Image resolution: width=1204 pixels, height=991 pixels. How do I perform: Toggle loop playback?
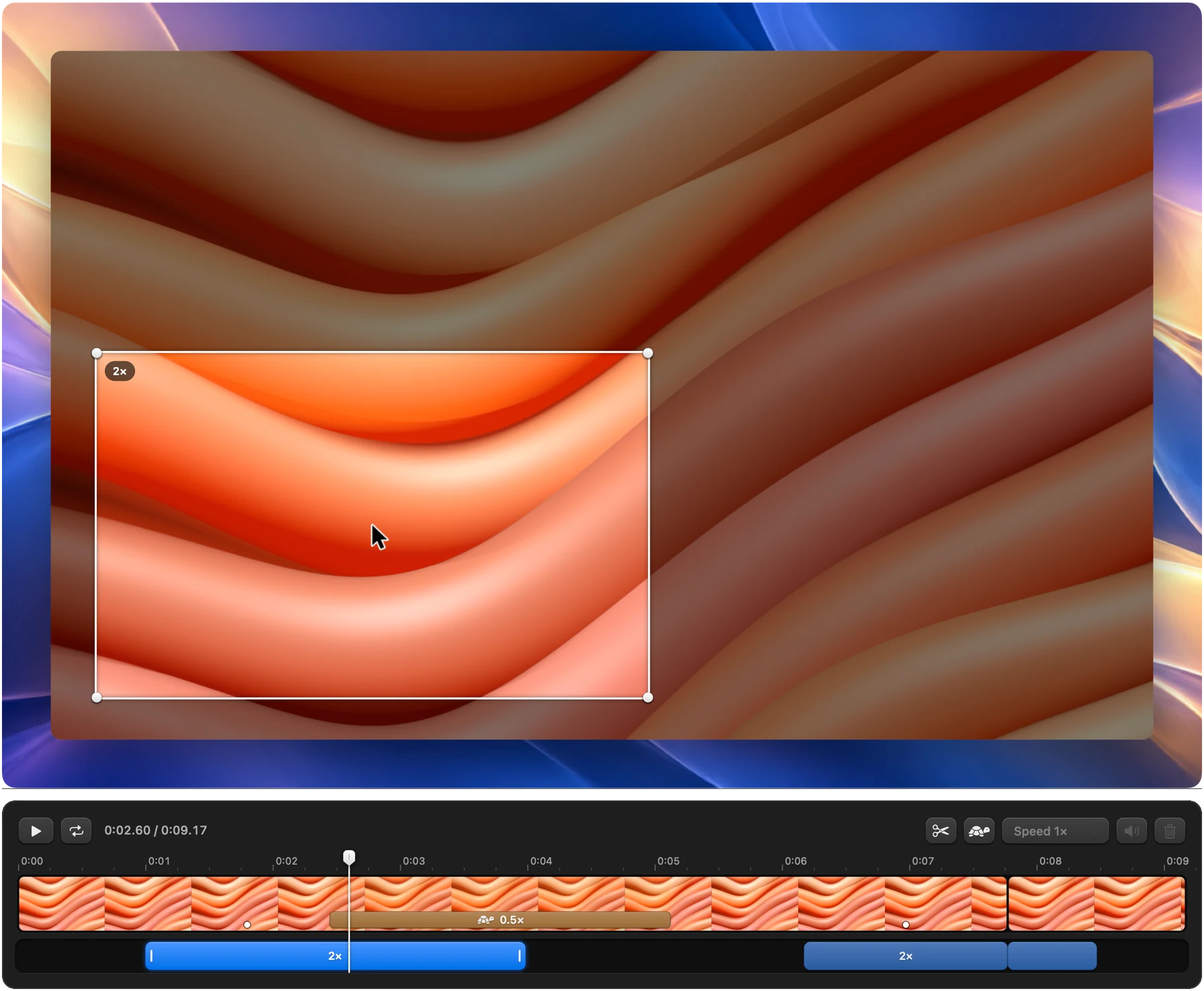(76, 831)
